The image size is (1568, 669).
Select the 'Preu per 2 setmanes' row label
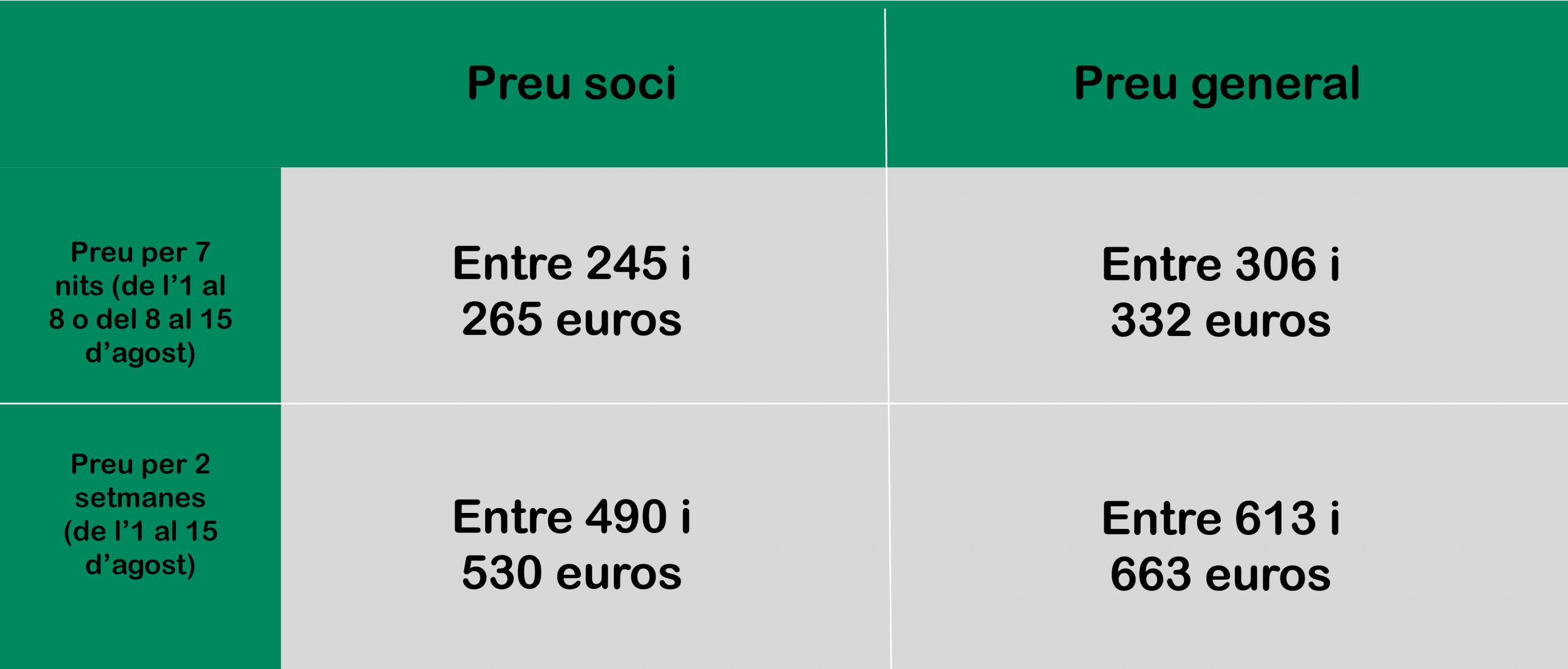(140, 515)
